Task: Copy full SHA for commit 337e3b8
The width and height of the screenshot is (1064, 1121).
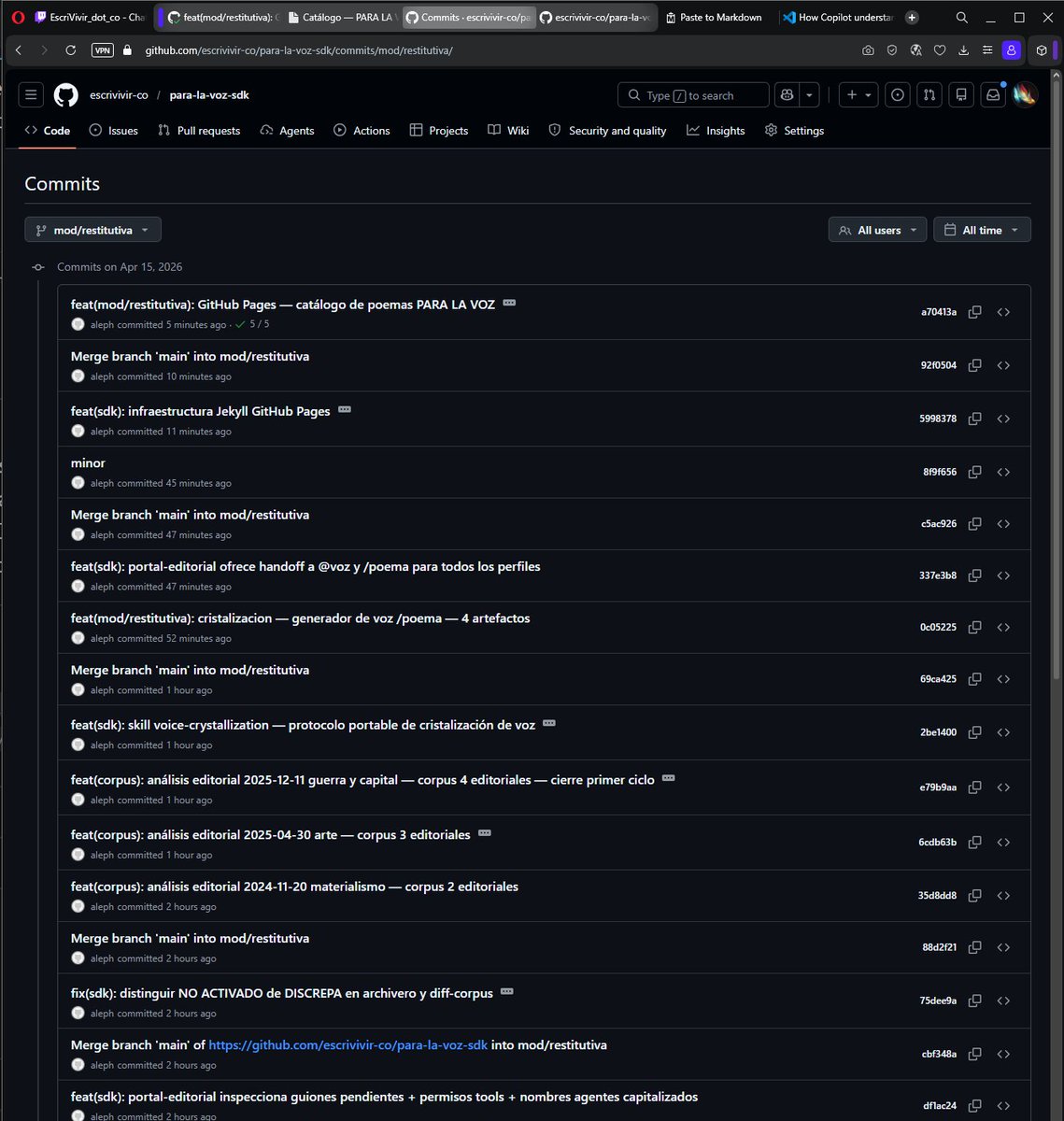Action: 974,575
